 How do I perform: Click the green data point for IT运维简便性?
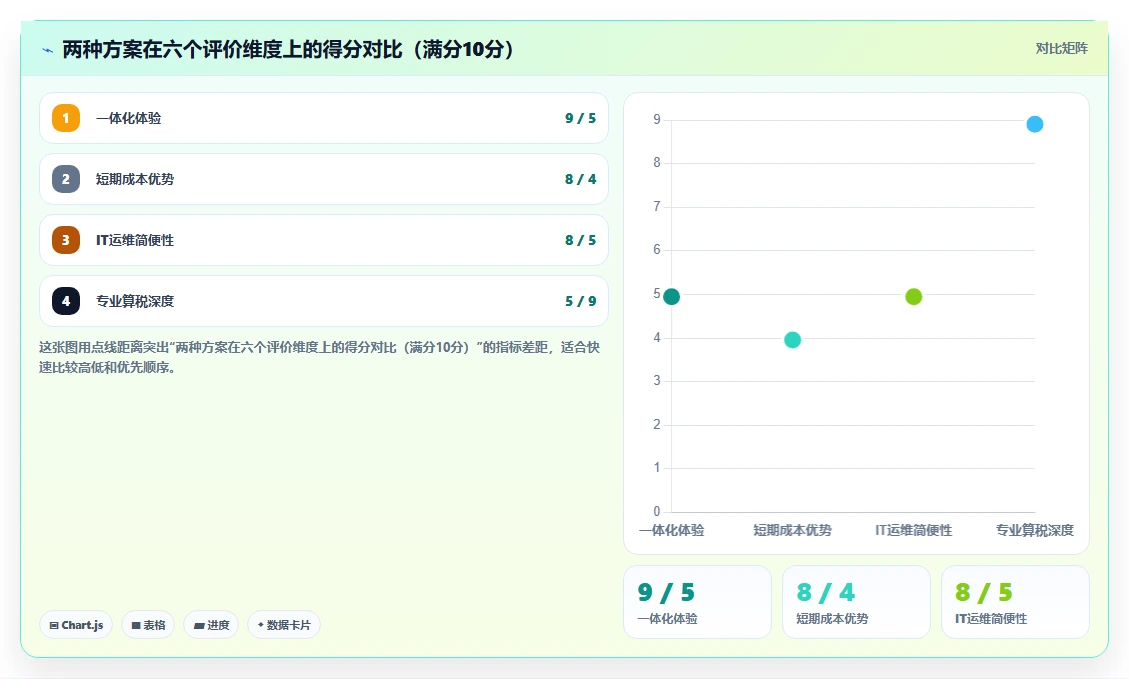[x=913, y=296]
